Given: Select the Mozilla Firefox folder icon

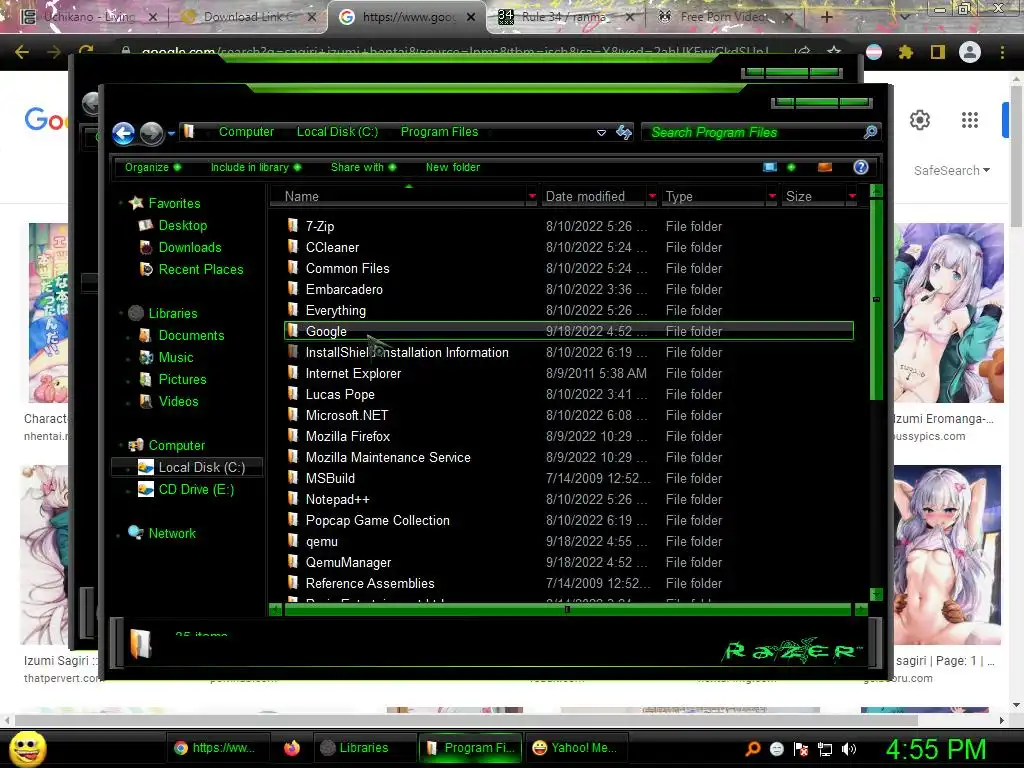Looking at the screenshot, I should [x=293, y=436].
